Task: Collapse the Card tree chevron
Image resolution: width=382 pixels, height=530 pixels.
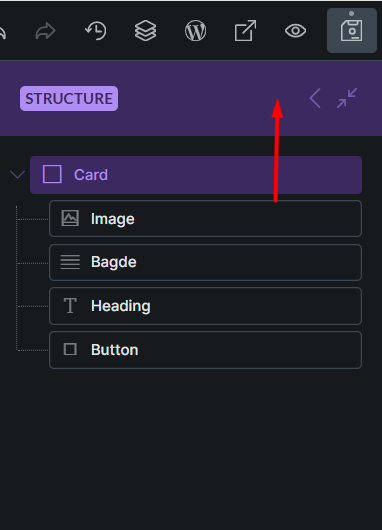Action: coord(17,175)
